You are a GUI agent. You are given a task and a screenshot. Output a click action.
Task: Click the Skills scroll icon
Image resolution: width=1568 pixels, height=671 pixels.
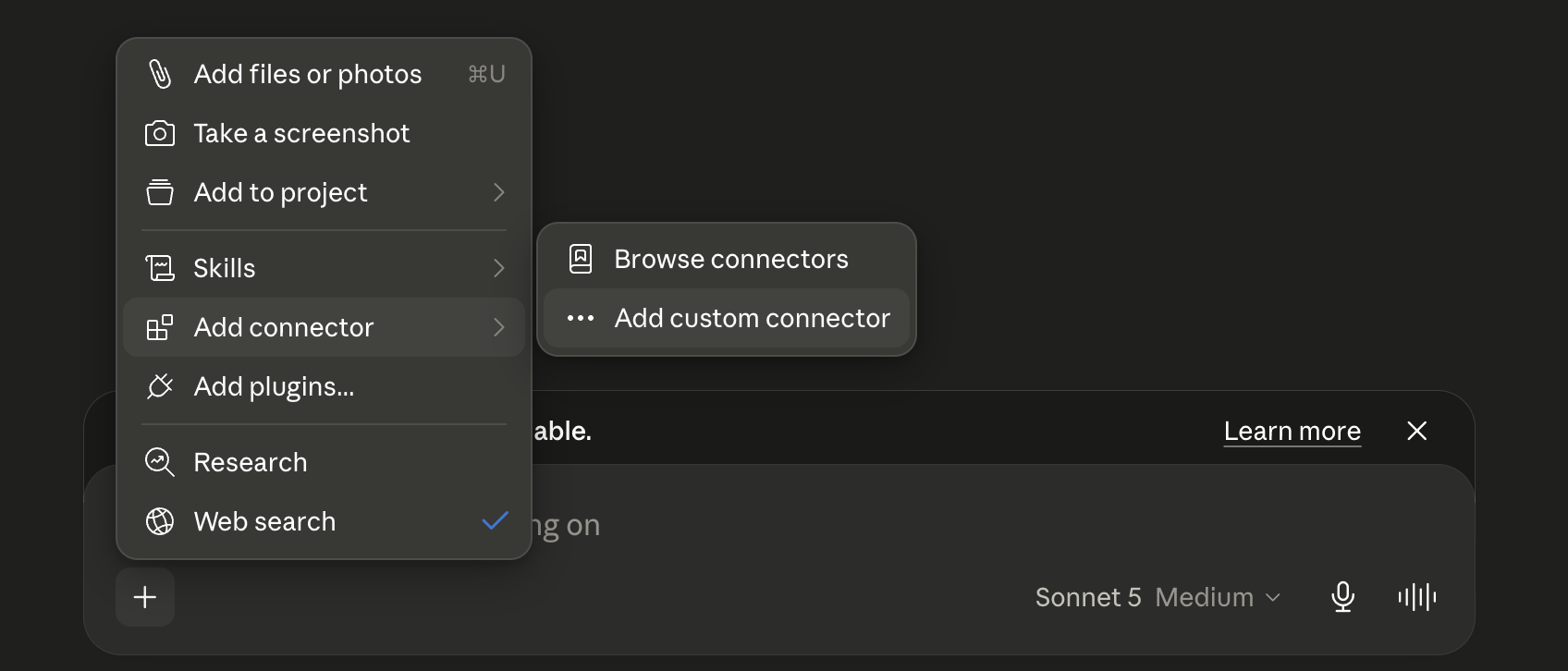pyautogui.click(x=160, y=268)
